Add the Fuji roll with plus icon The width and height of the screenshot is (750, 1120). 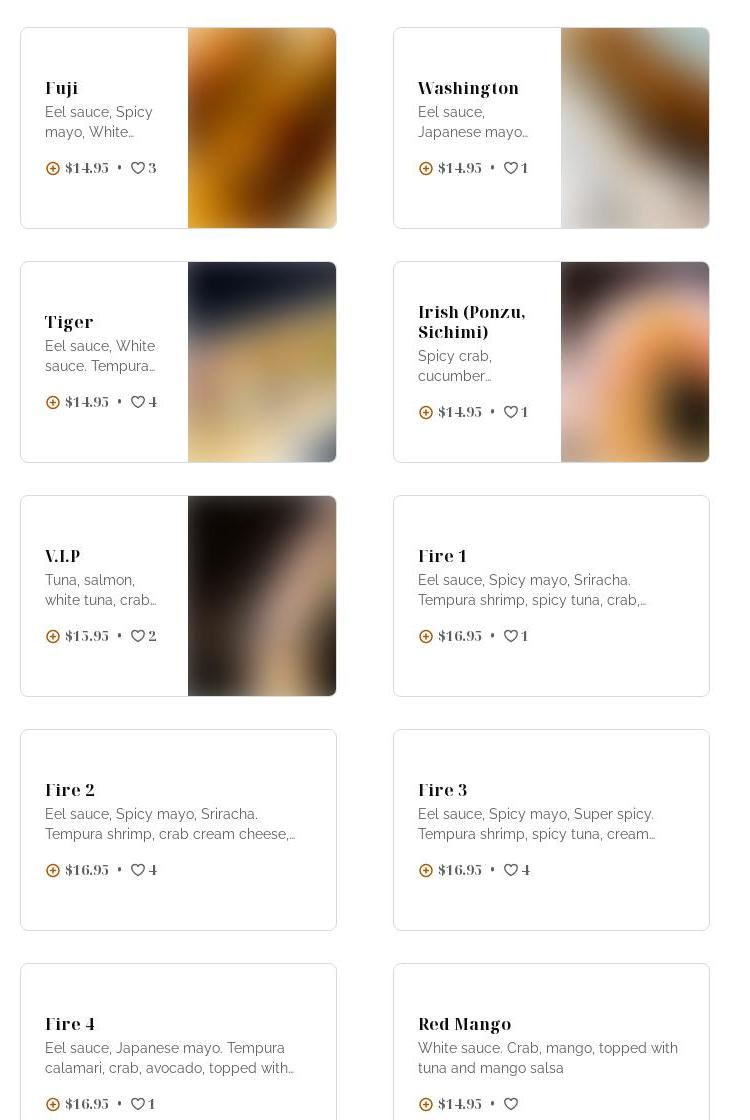(x=52, y=169)
